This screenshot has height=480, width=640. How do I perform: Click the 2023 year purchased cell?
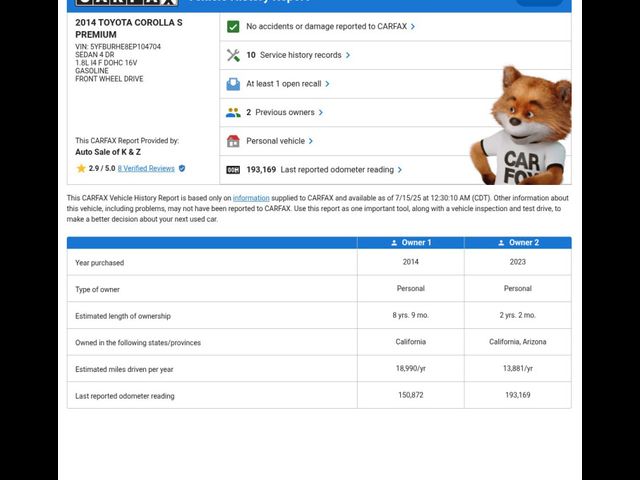518,262
